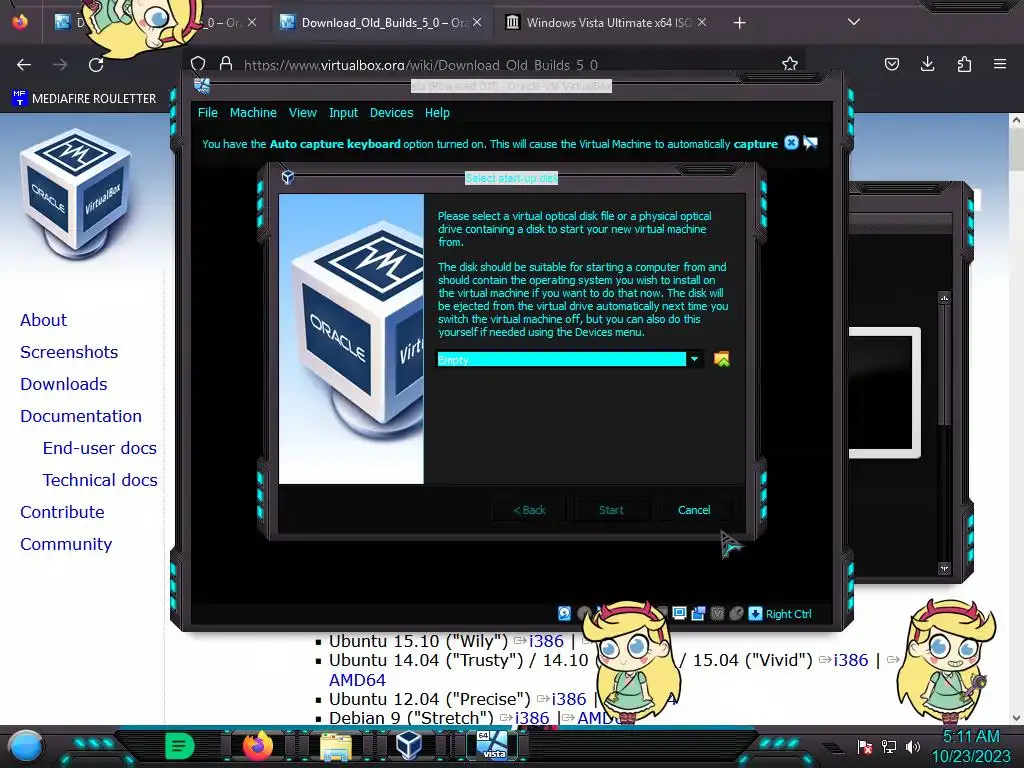Open the Community sidebar link

click(66, 544)
